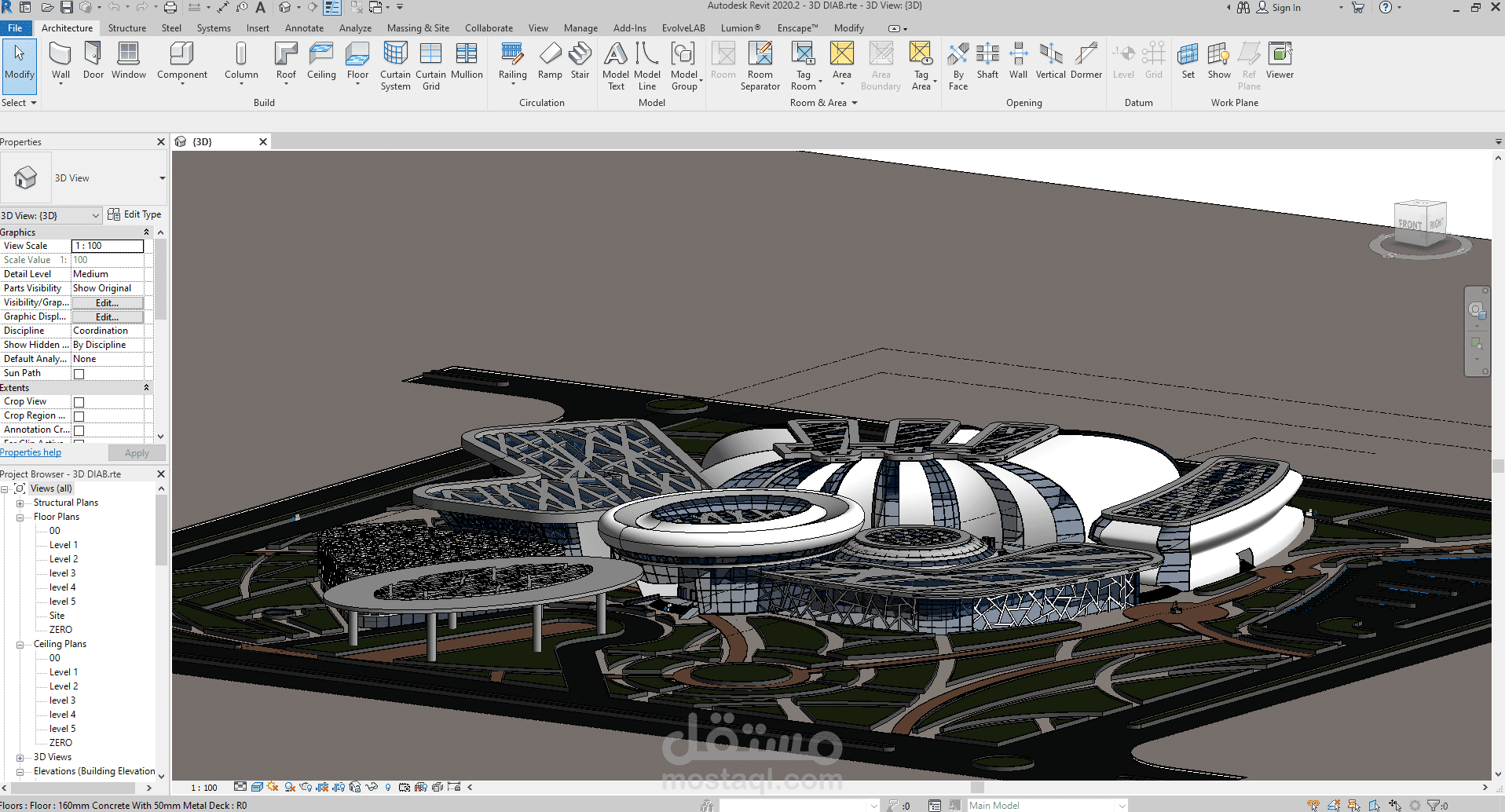Open the '3D View: {3D}' instance dropdown
1505x812 pixels.
tap(51, 215)
